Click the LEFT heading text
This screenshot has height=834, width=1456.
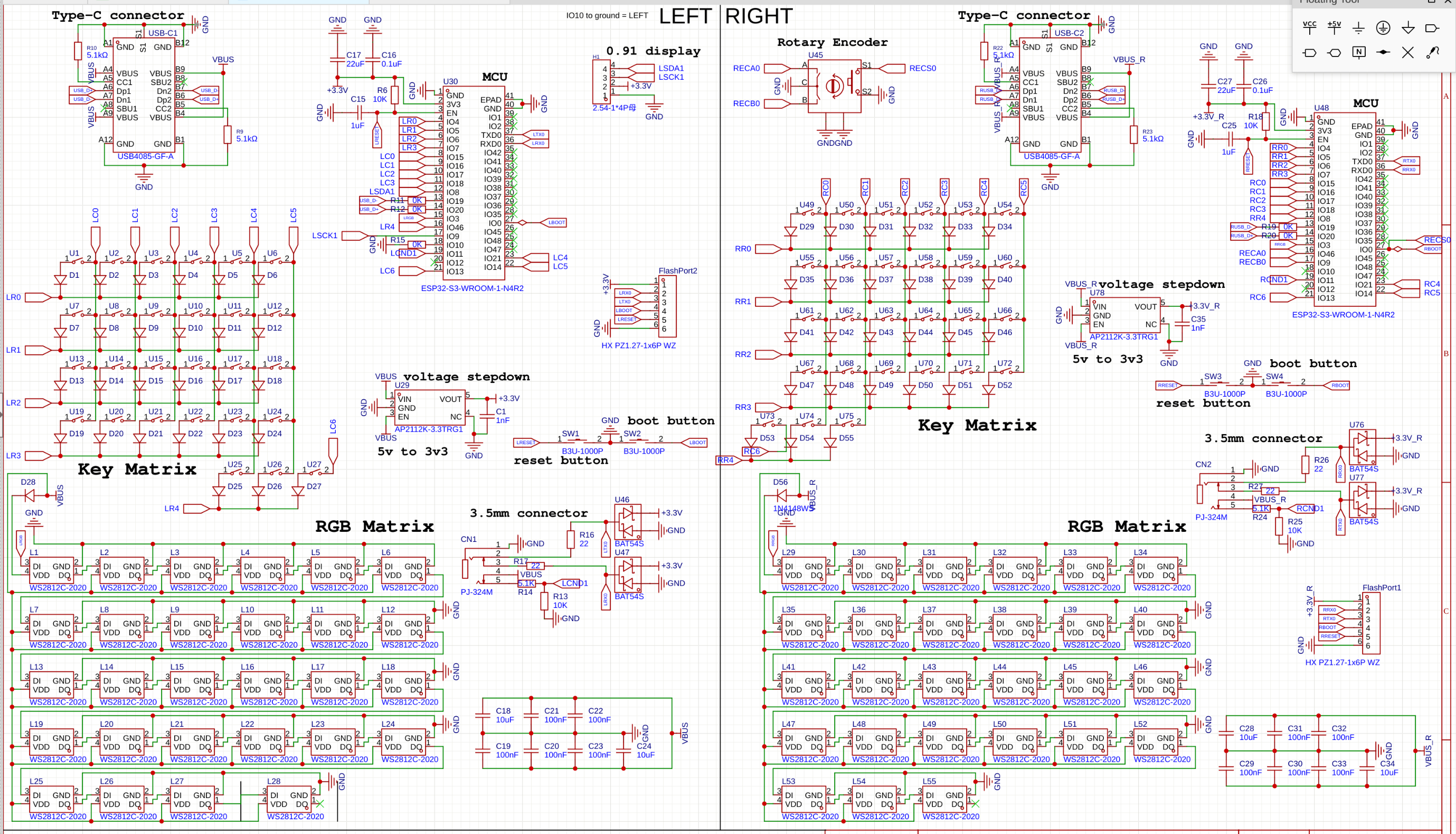click(685, 16)
